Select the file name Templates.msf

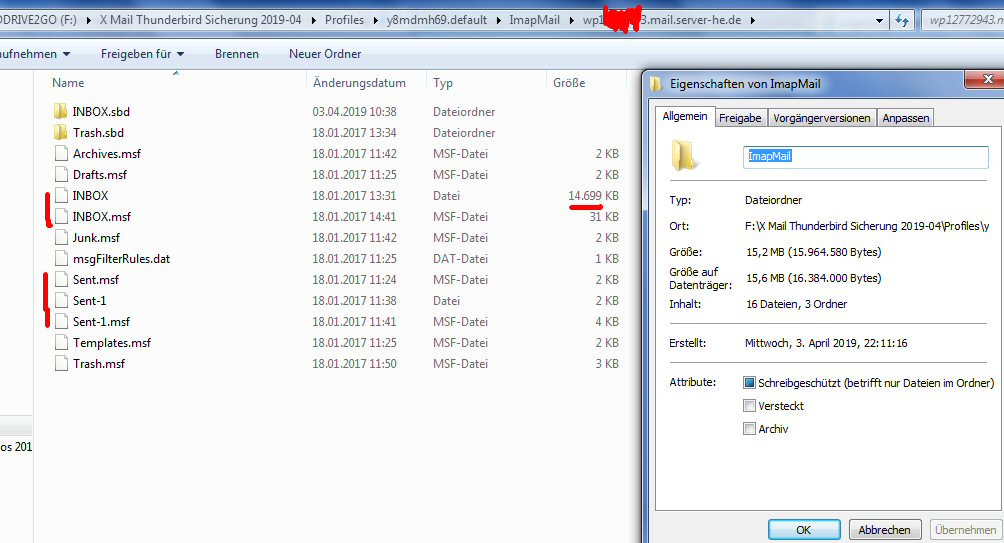coord(112,343)
